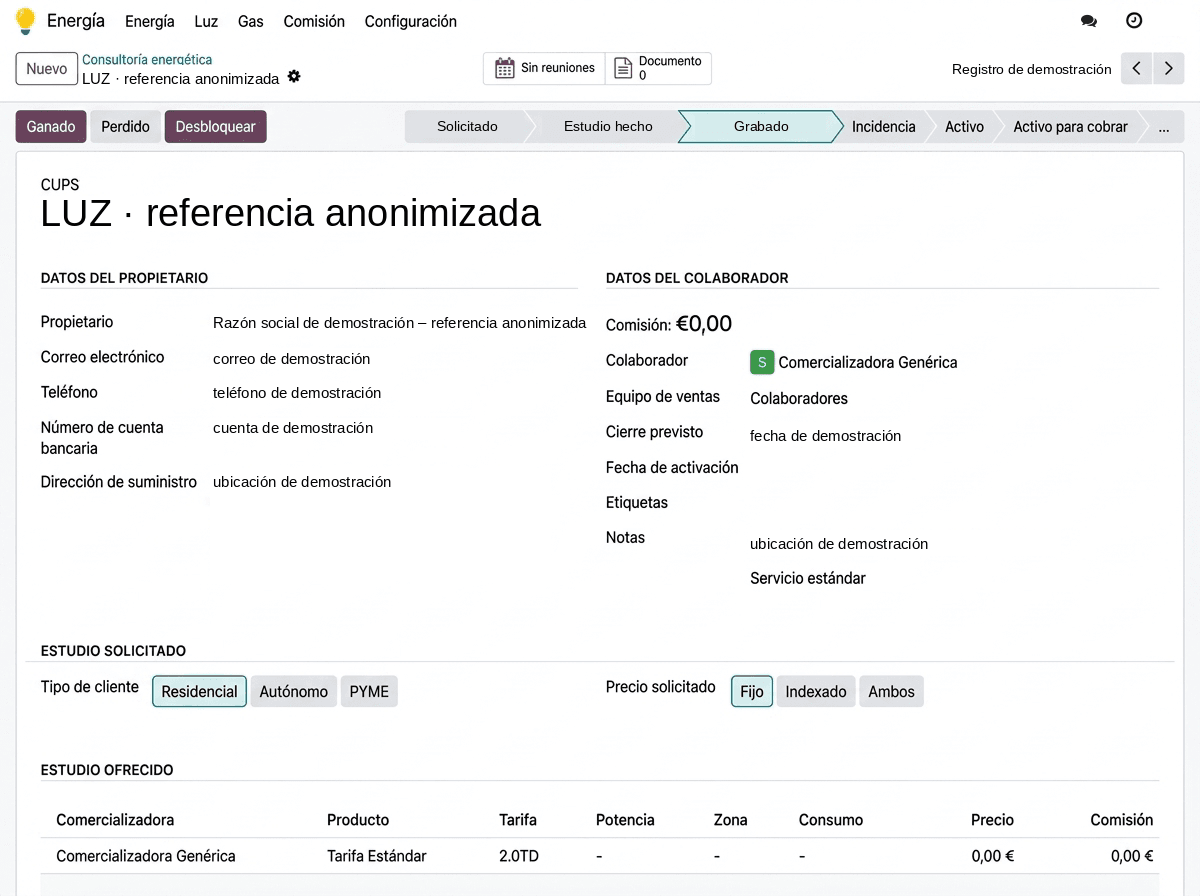Set stage to Incidencia

[x=884, y=127]
